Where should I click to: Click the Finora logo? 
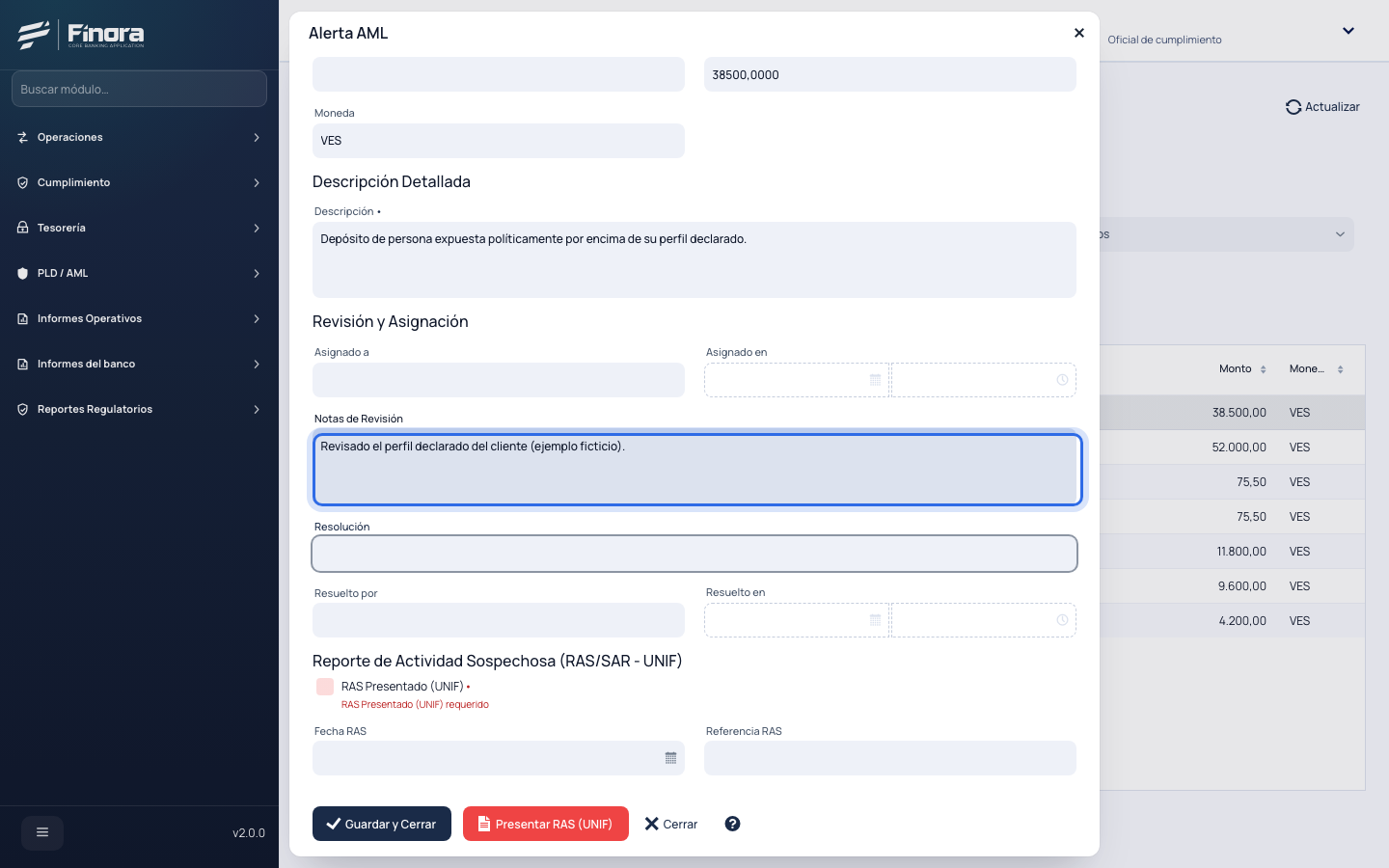click(x=81, y=35)
